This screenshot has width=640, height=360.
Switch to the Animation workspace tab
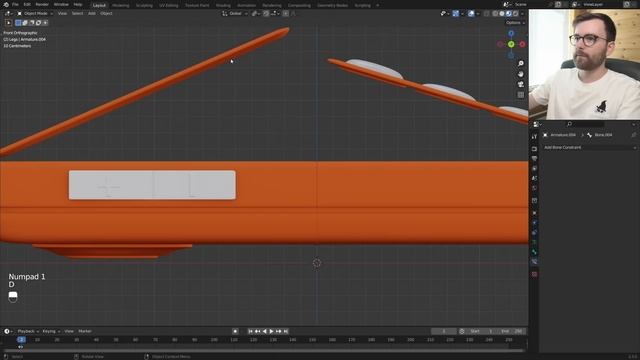point(247,5)
